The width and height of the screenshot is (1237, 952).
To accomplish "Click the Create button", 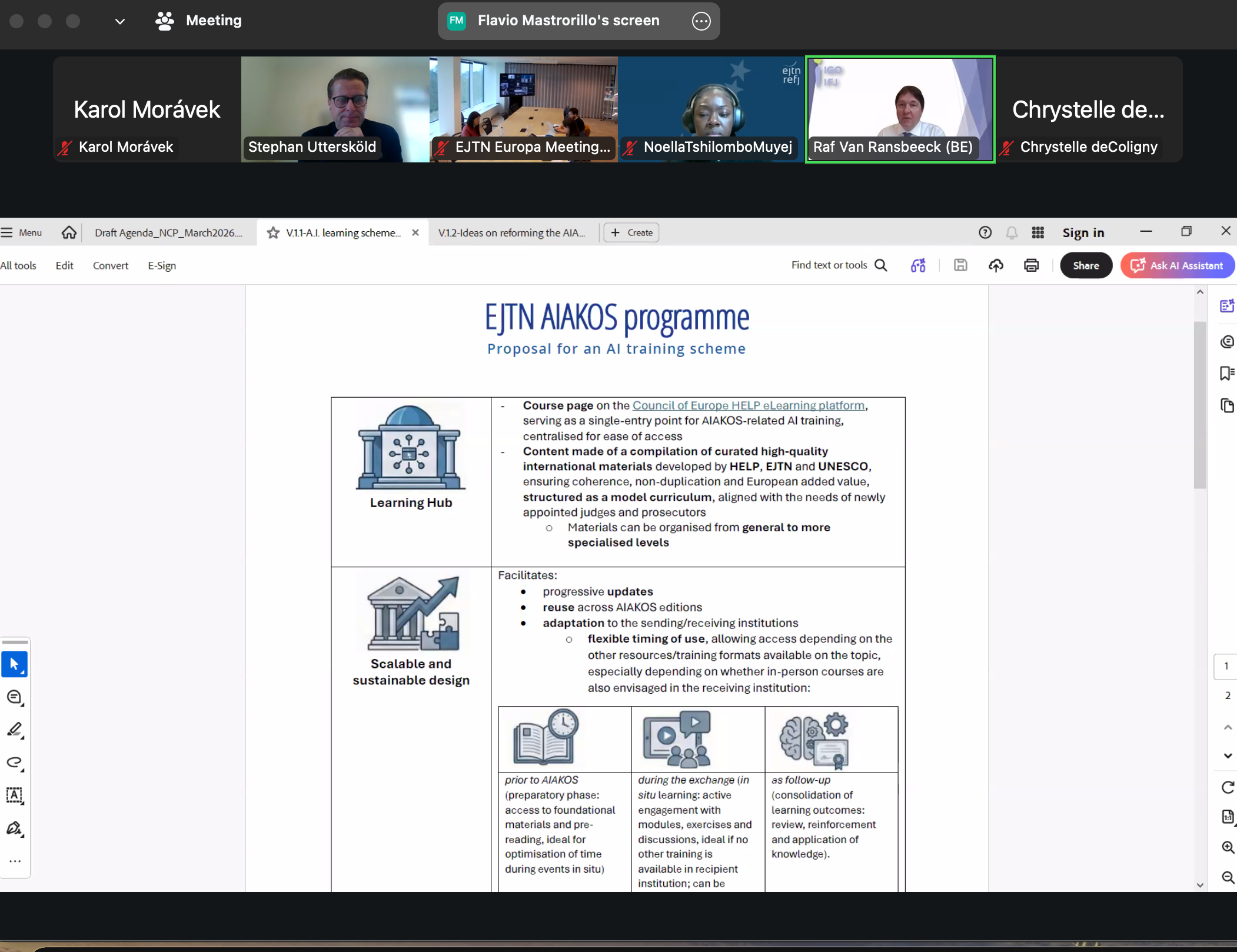I will point(631,232).
